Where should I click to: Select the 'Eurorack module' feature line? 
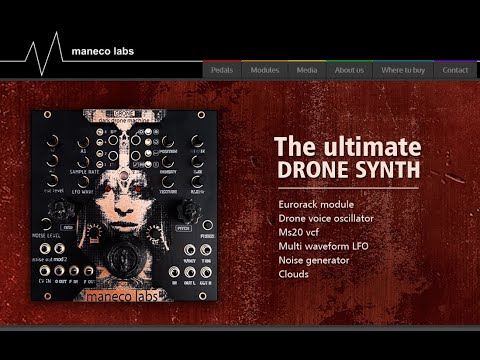(316, 204)
